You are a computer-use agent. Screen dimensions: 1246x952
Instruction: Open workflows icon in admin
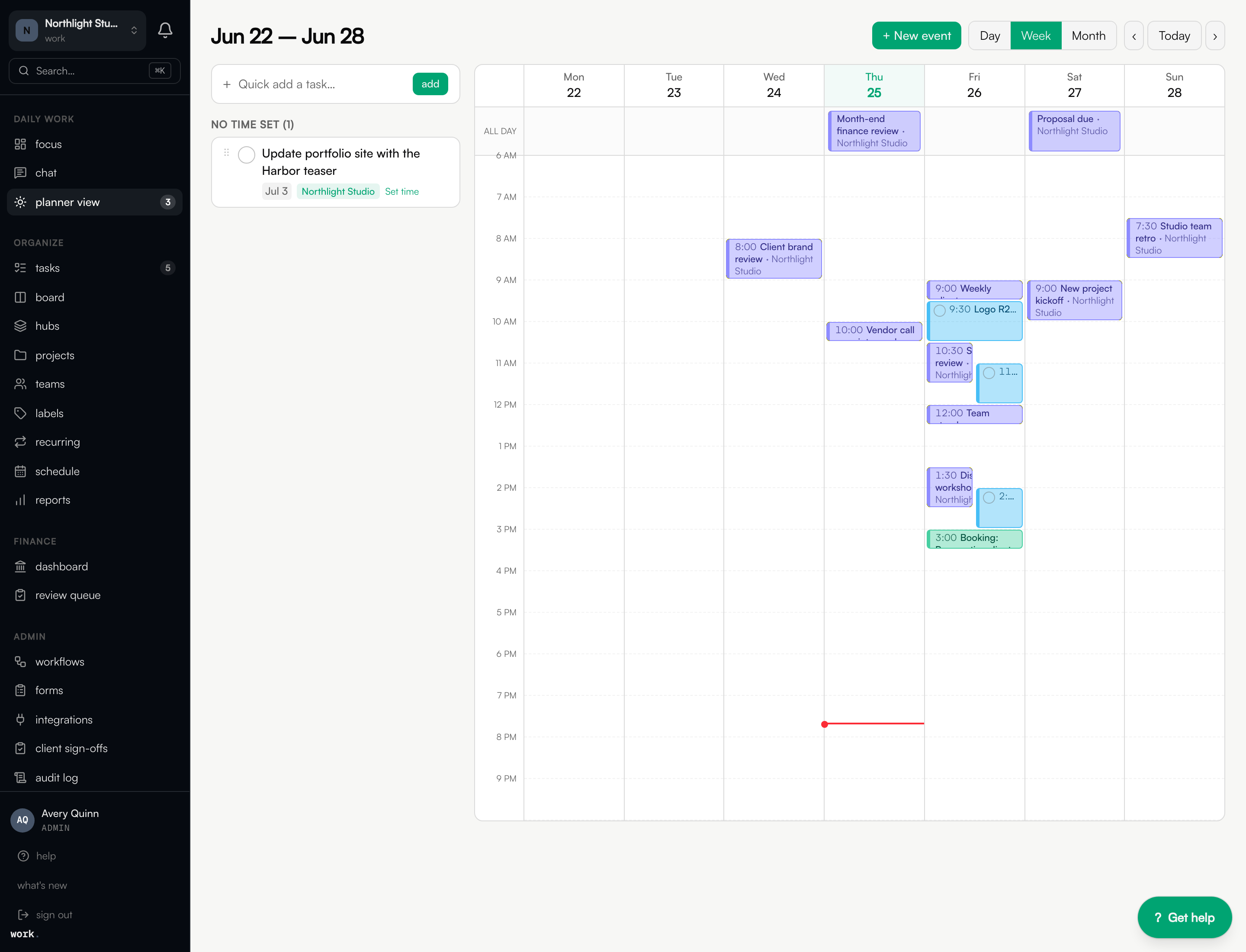(20, 662)
